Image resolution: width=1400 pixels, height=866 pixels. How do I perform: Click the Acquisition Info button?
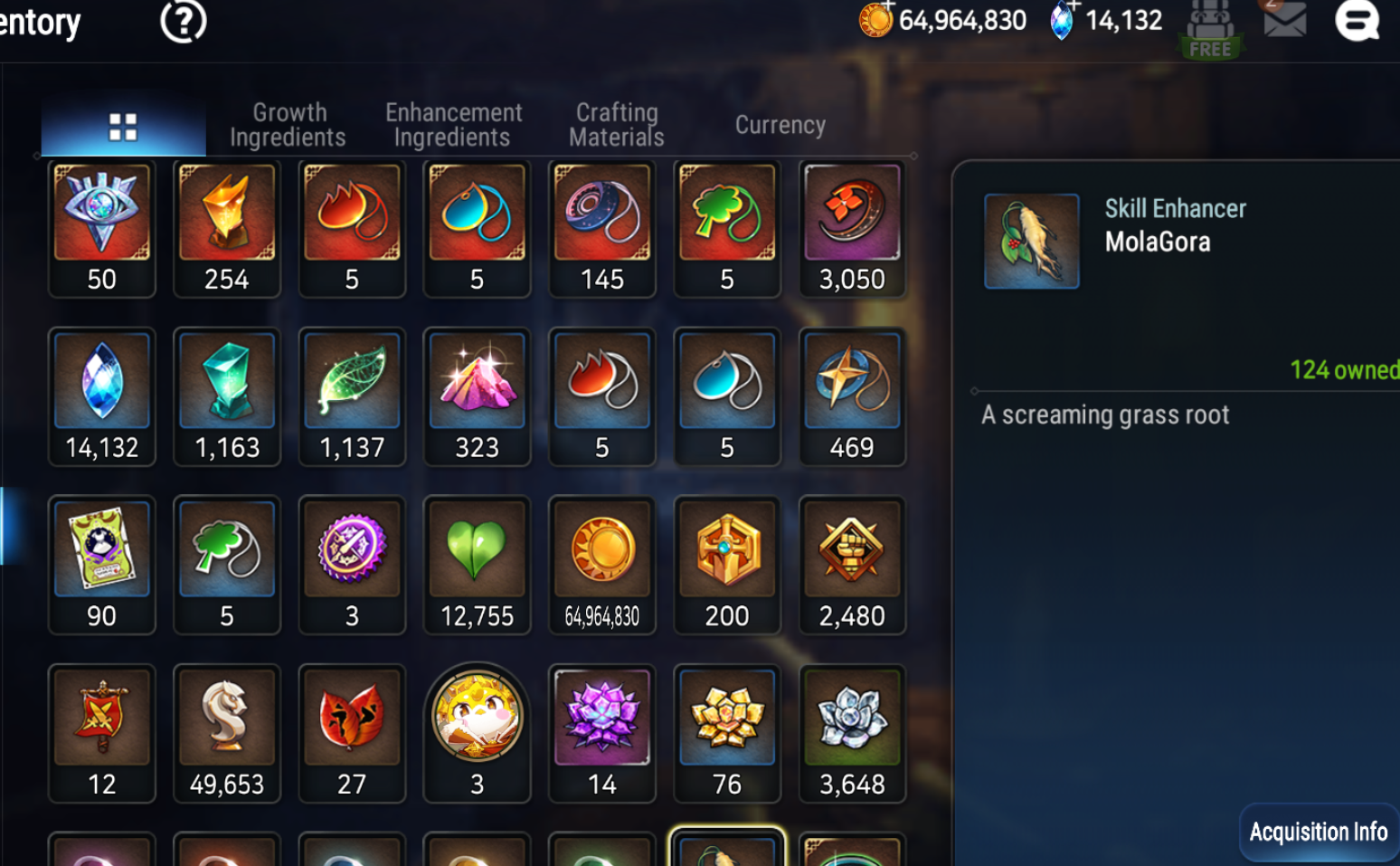click(1319, 832)
